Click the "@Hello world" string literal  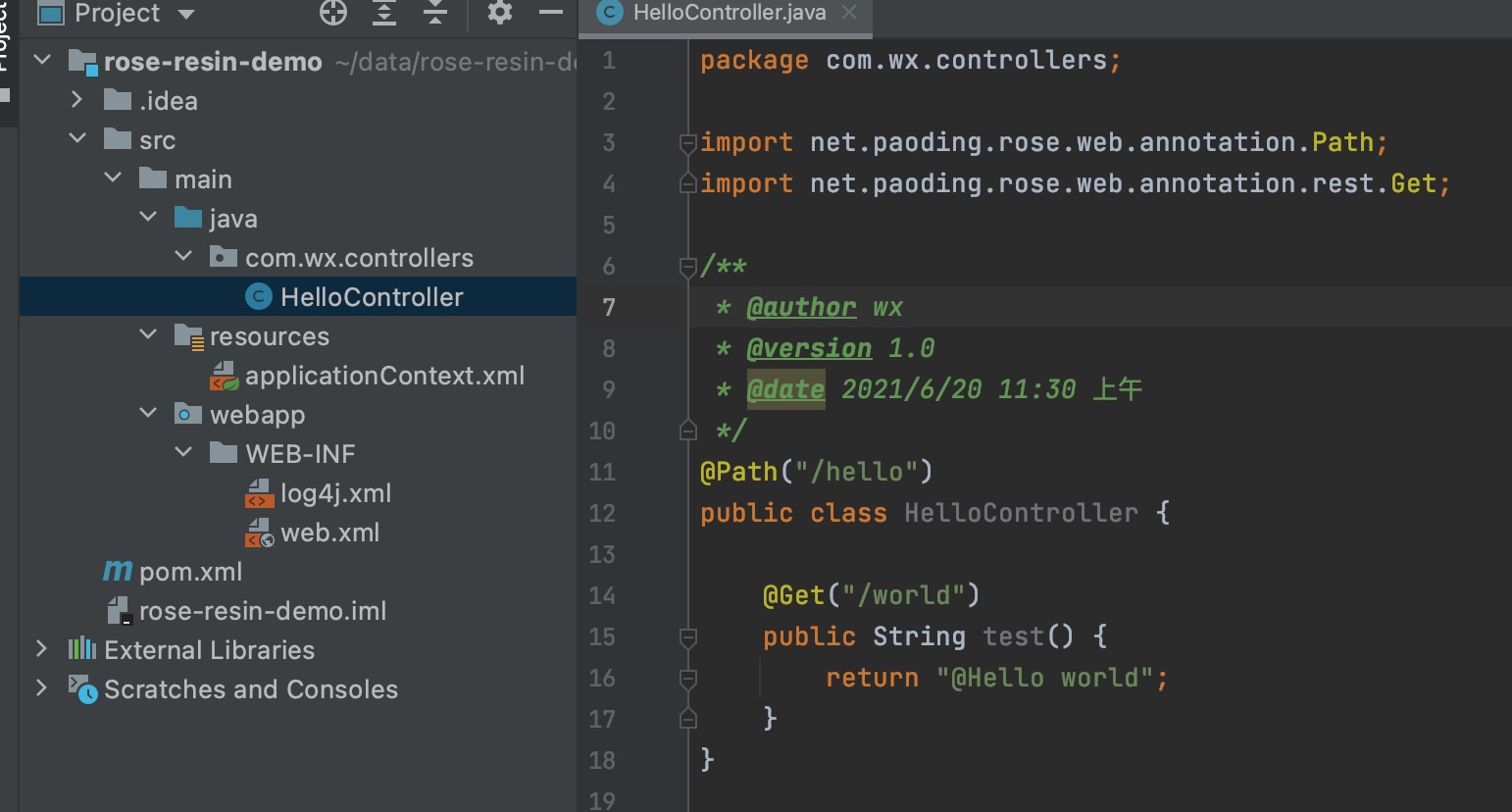[x=1044, y=678]
